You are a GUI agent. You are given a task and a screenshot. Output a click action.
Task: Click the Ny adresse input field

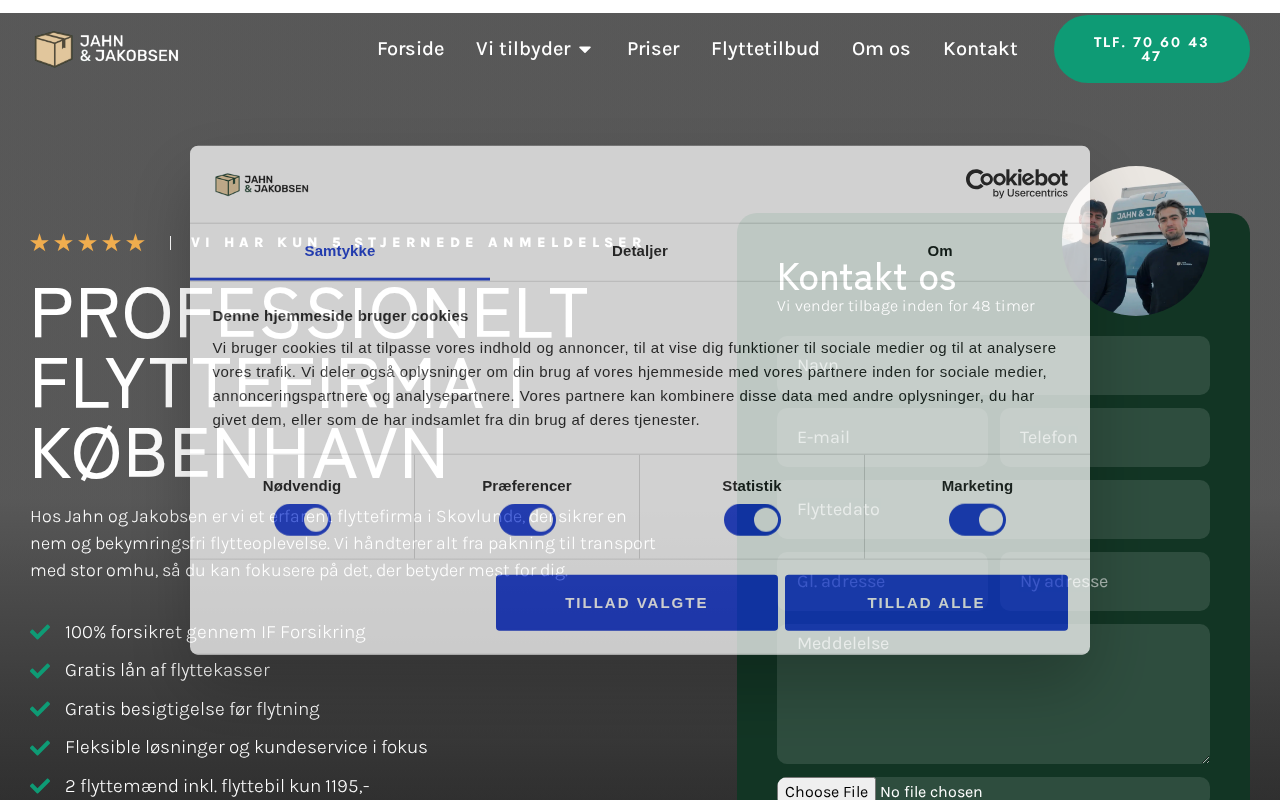[1105, 581]
